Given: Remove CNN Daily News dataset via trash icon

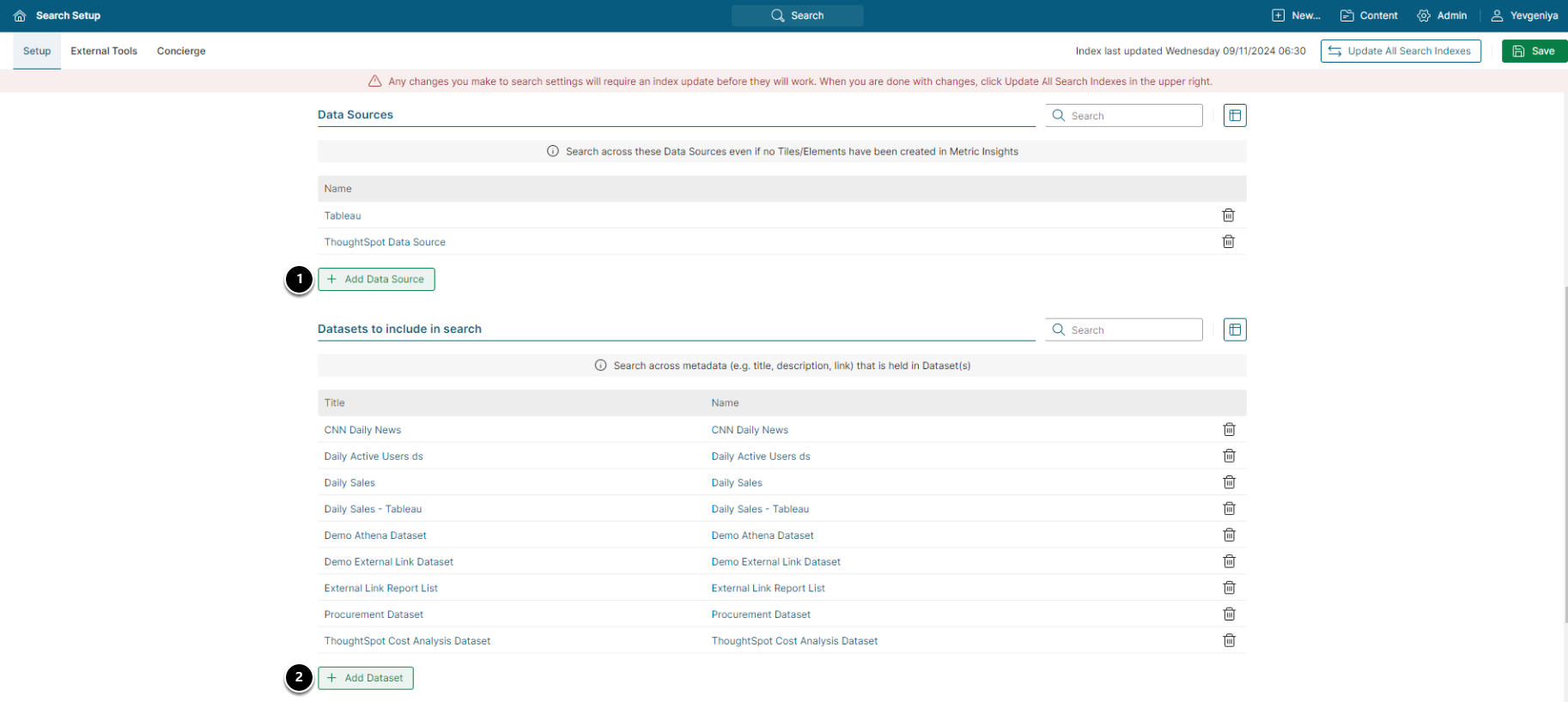Looking at the screenshot, I should 1229,429.
